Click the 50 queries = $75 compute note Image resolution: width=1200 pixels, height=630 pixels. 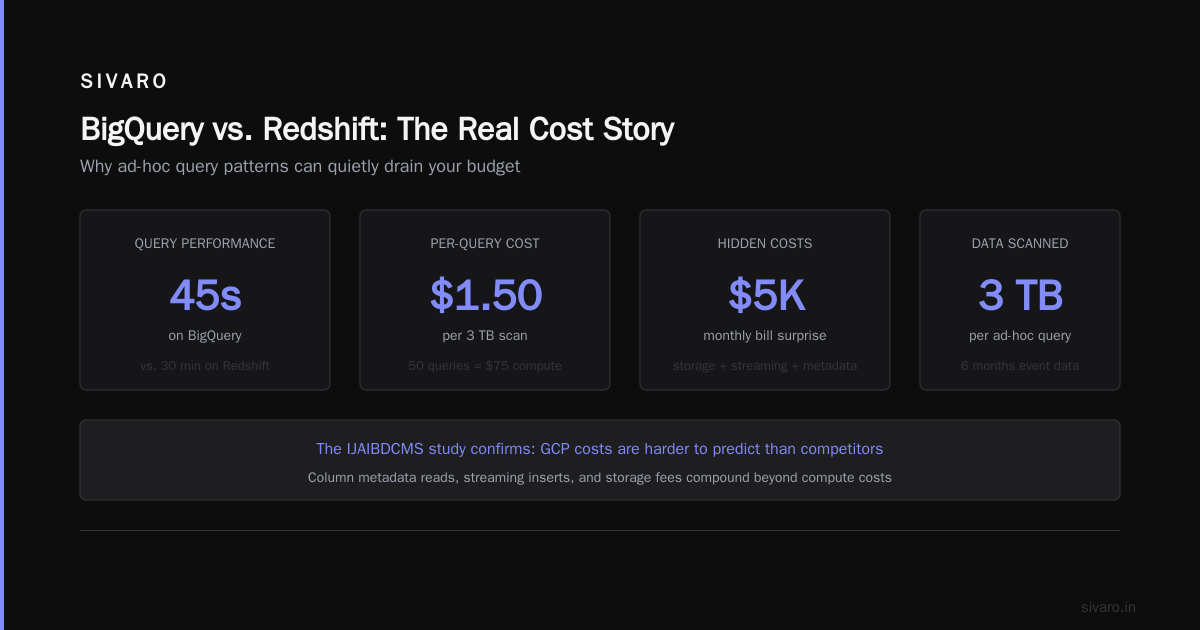(485, 366)
